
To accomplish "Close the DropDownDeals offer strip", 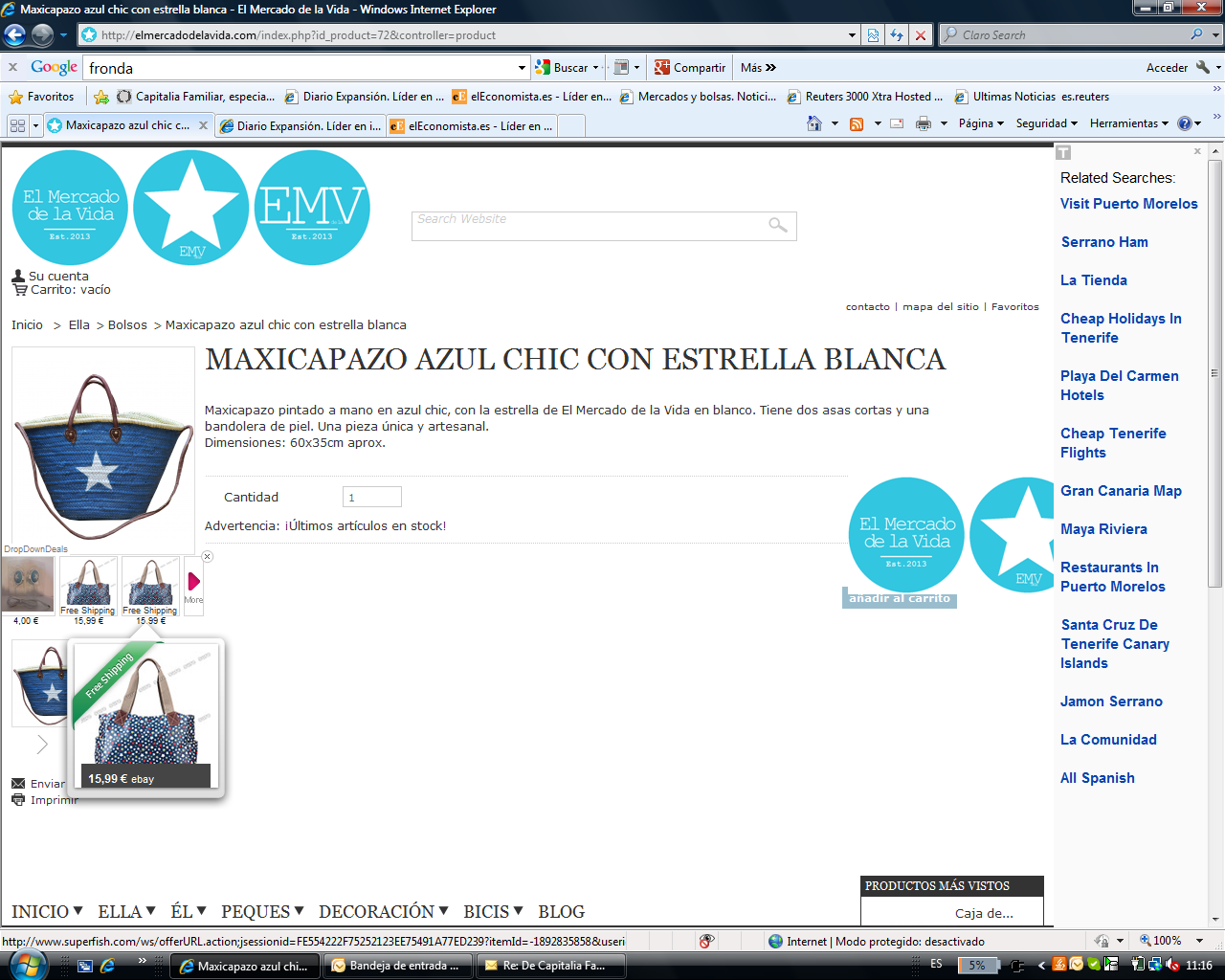I will point(207,556).
